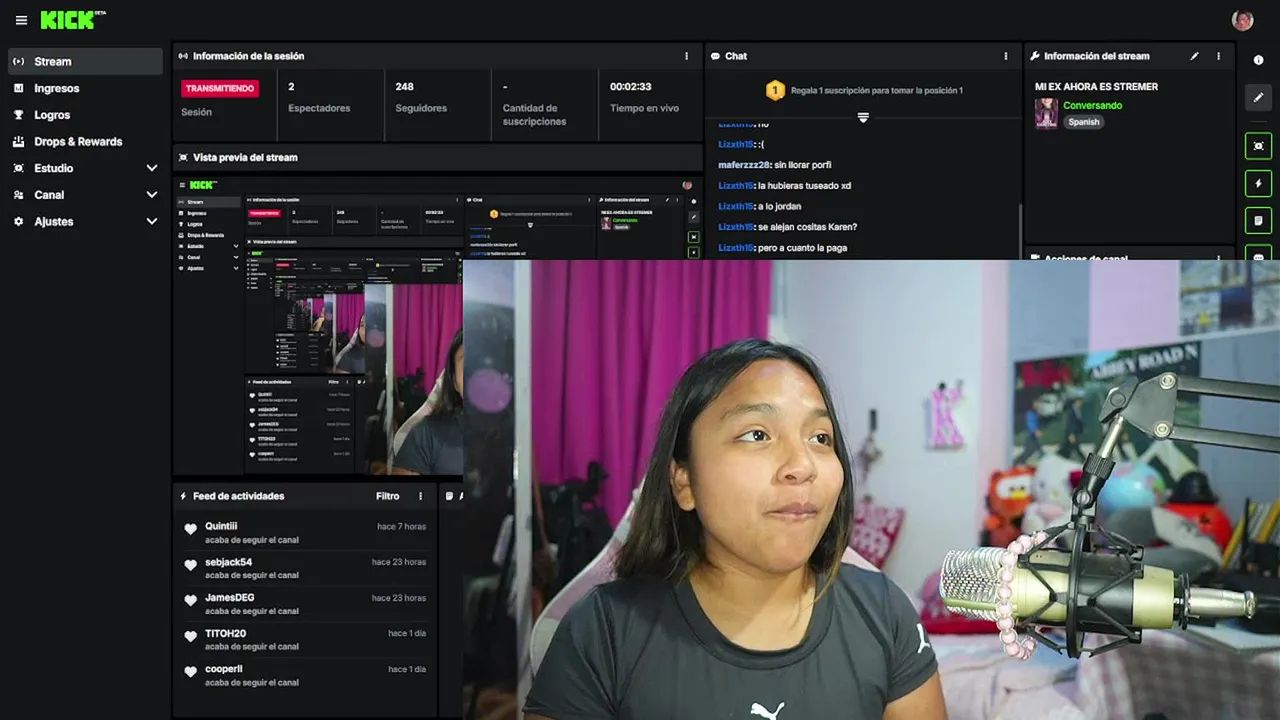The width and height of the screenshot is (1280, 720).
Task: Click the Tiempo en vivo timer
Action: point(631,87)
